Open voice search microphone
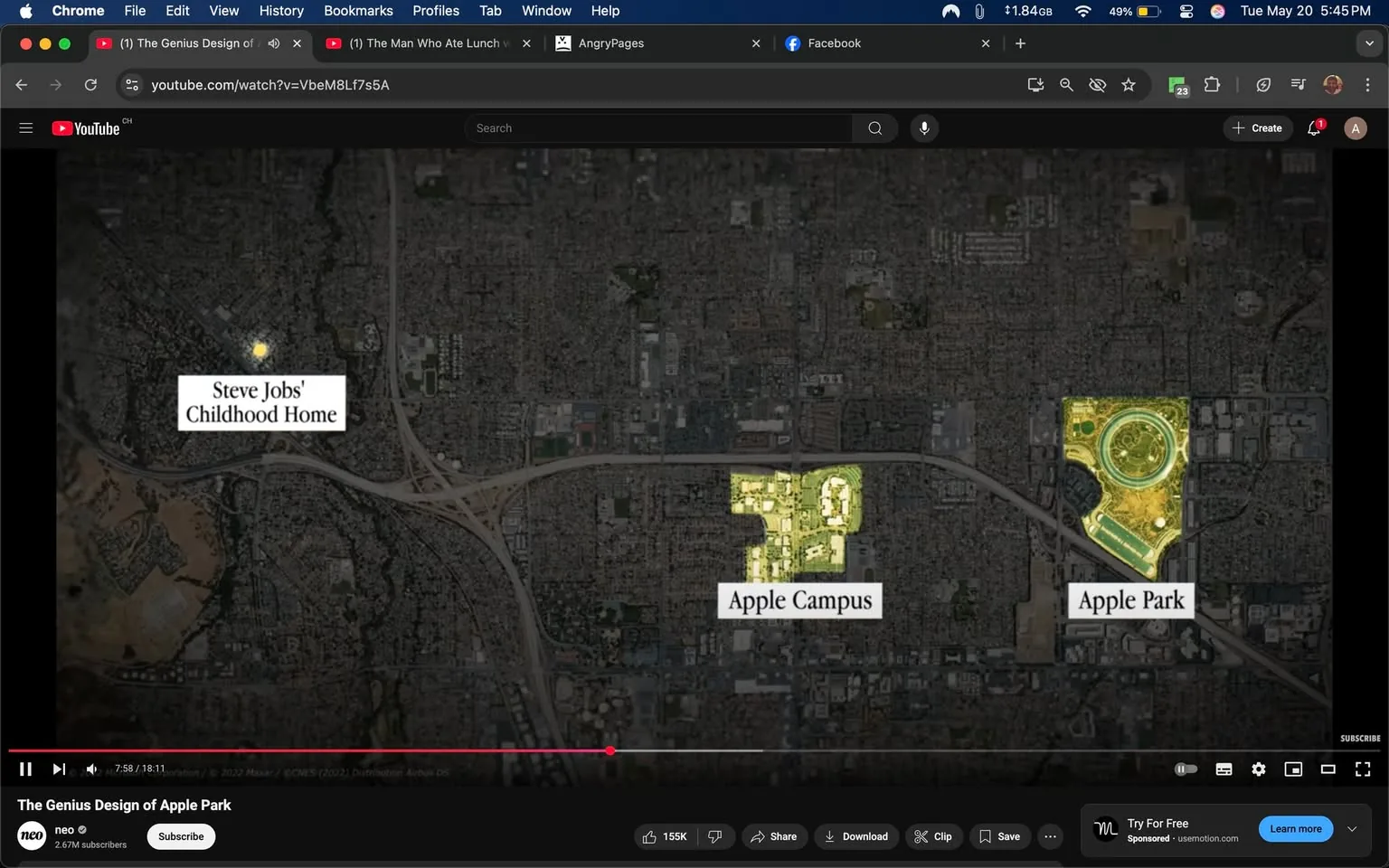 [x=923, y=127]
